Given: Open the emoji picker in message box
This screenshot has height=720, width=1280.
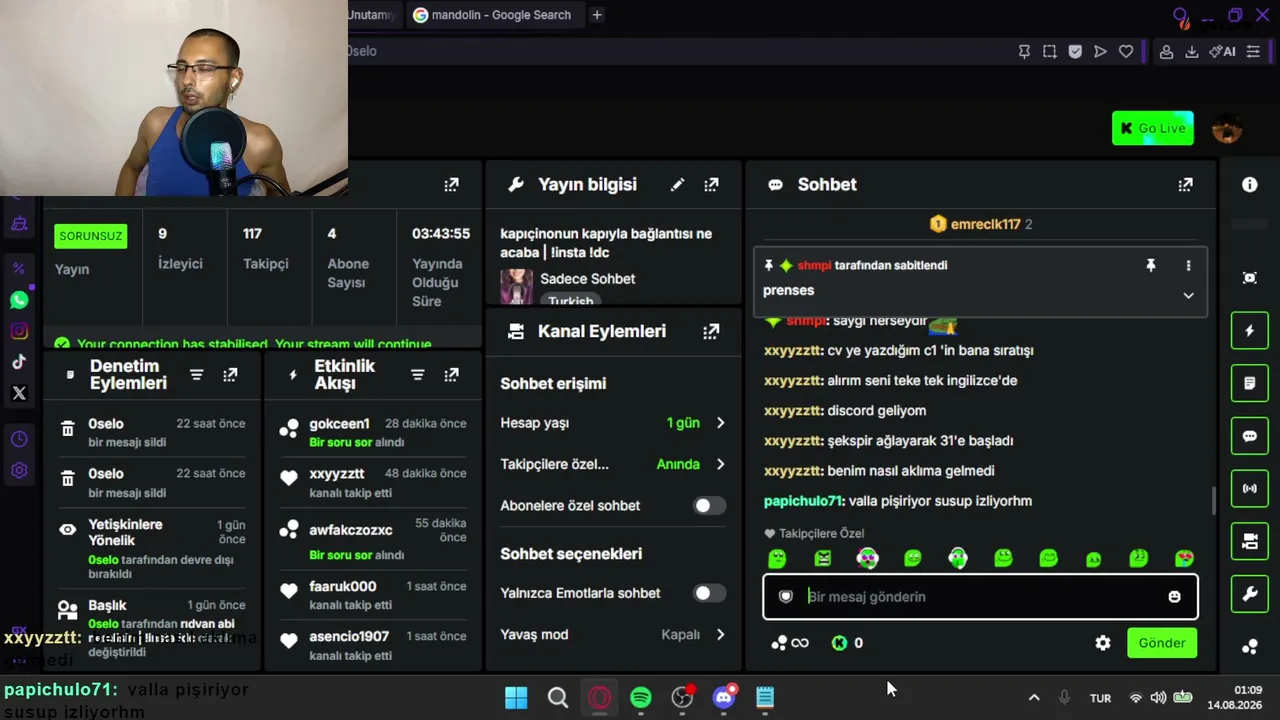Looking at the screenshot, I should click(x=1174, y=596).
